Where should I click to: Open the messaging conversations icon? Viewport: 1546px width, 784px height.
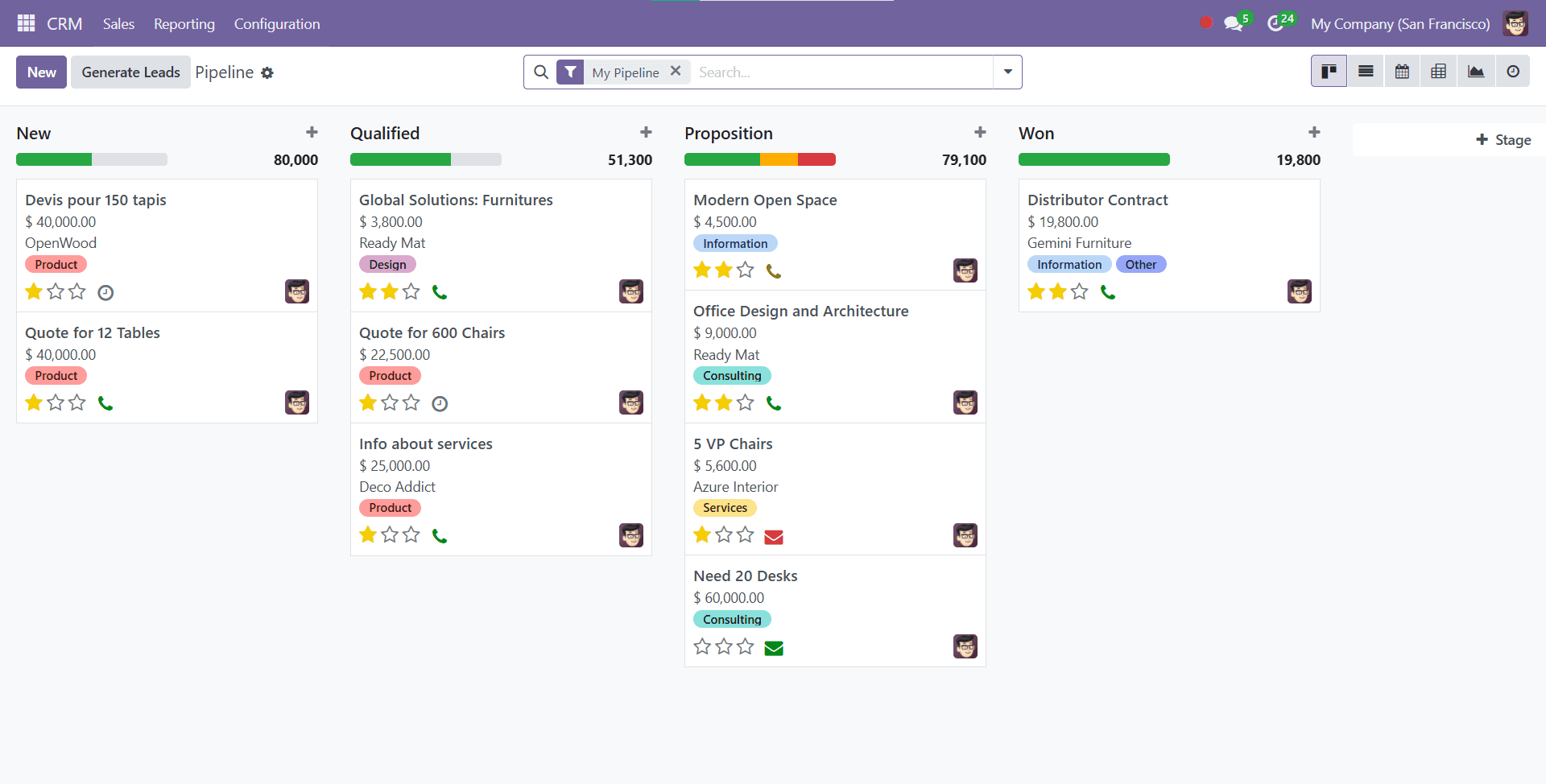pyautogui.click(x=1234, y=23)
